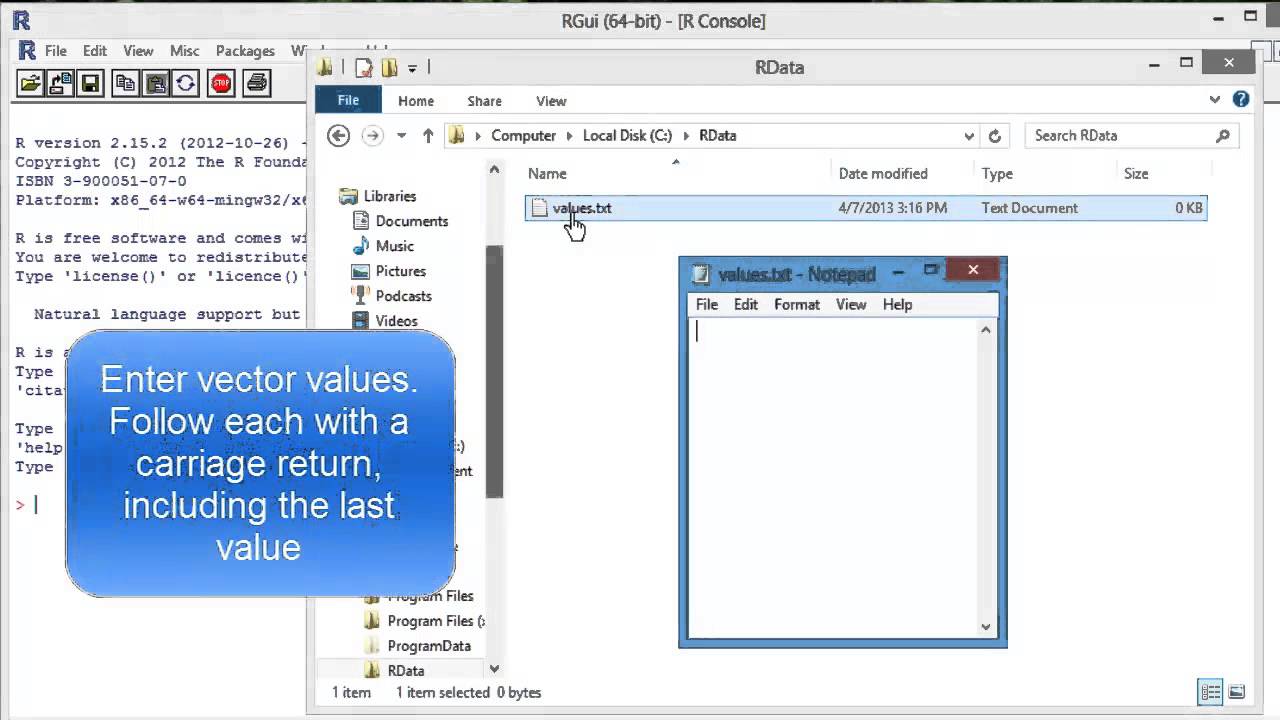The height and width of the screenshot is (720, 1280).
Task: Open Program Files folder in navigation pane
Action: (x=430, y=596)
